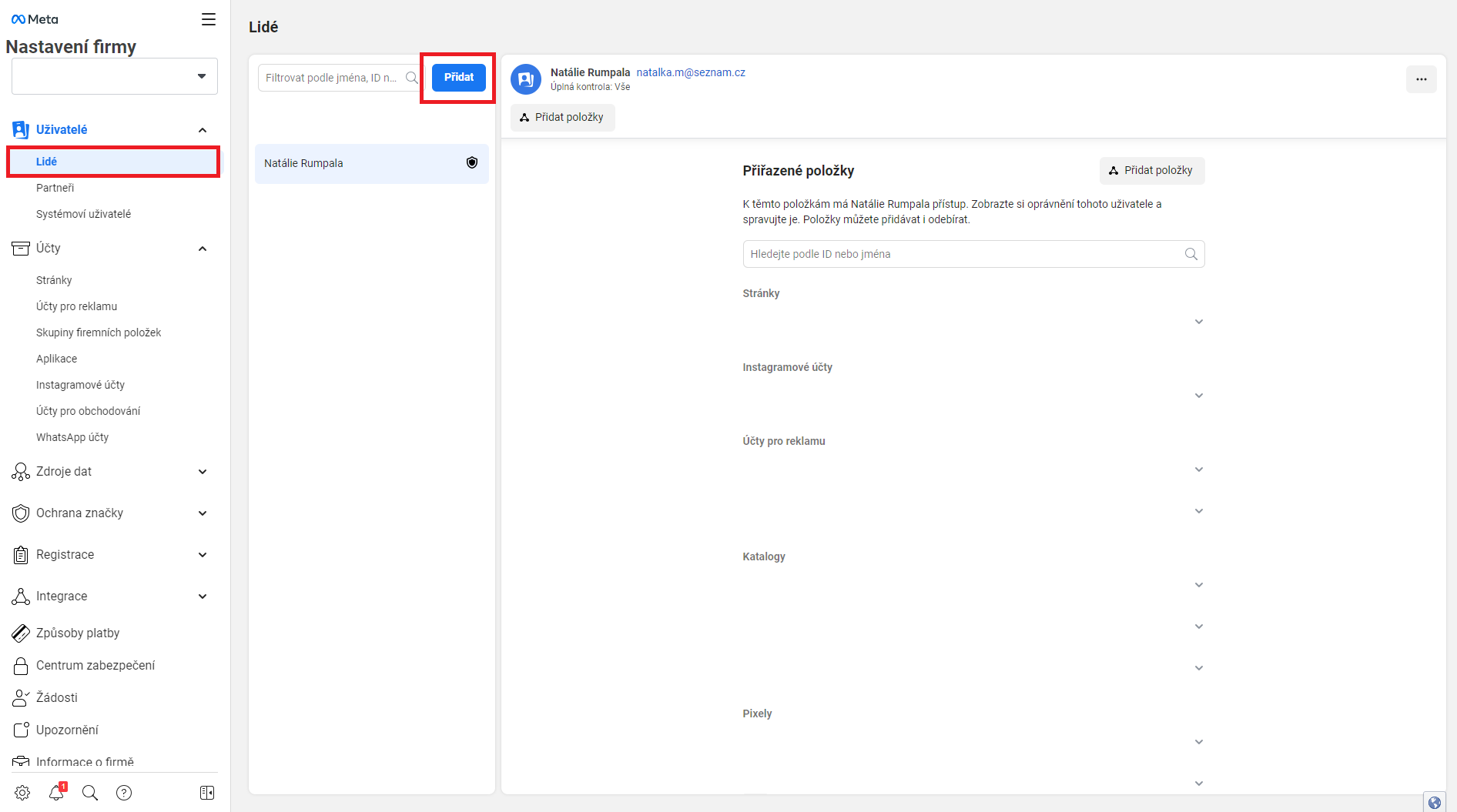Click the Způsoby platby card icon

(21, 633)
